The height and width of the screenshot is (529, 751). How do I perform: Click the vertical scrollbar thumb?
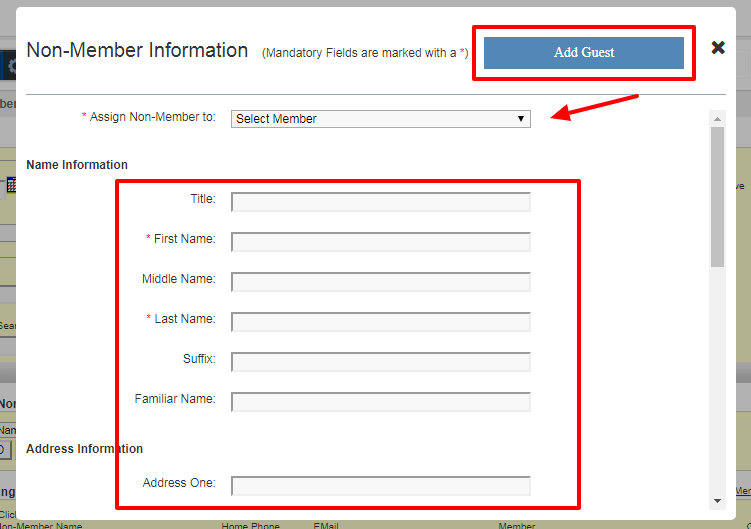[717, 196]
